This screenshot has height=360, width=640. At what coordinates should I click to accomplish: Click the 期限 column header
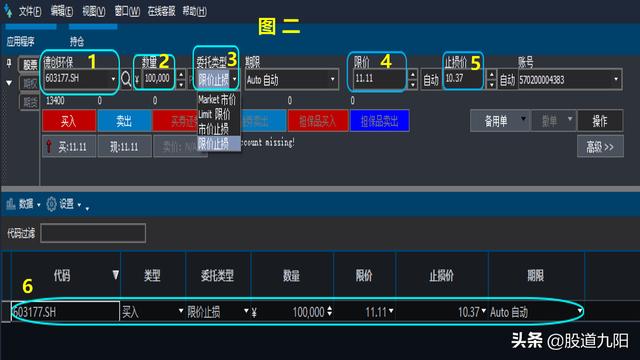point(536,276)
